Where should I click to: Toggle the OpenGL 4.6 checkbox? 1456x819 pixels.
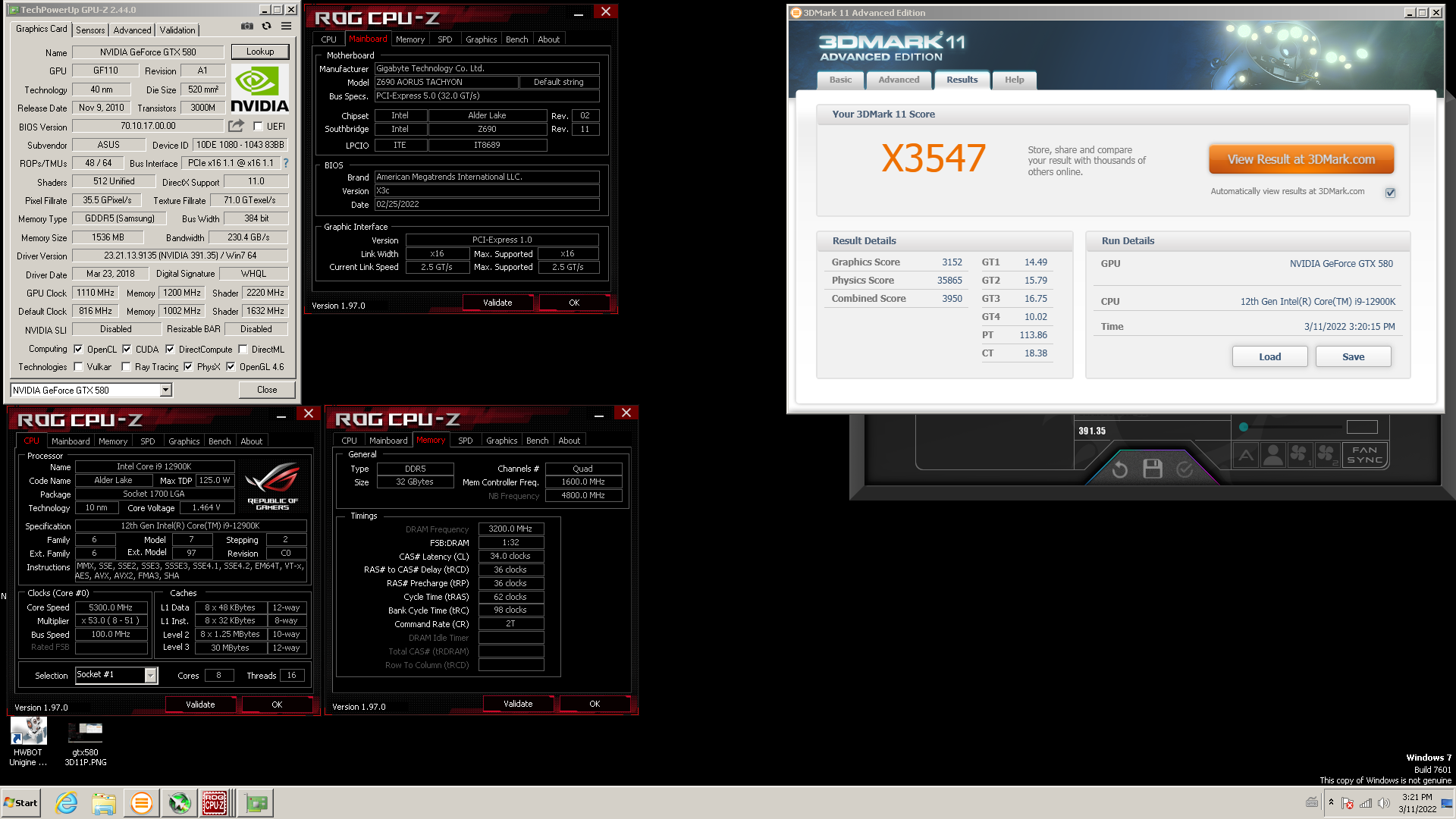pyautogui.click(x=231, y=367)
